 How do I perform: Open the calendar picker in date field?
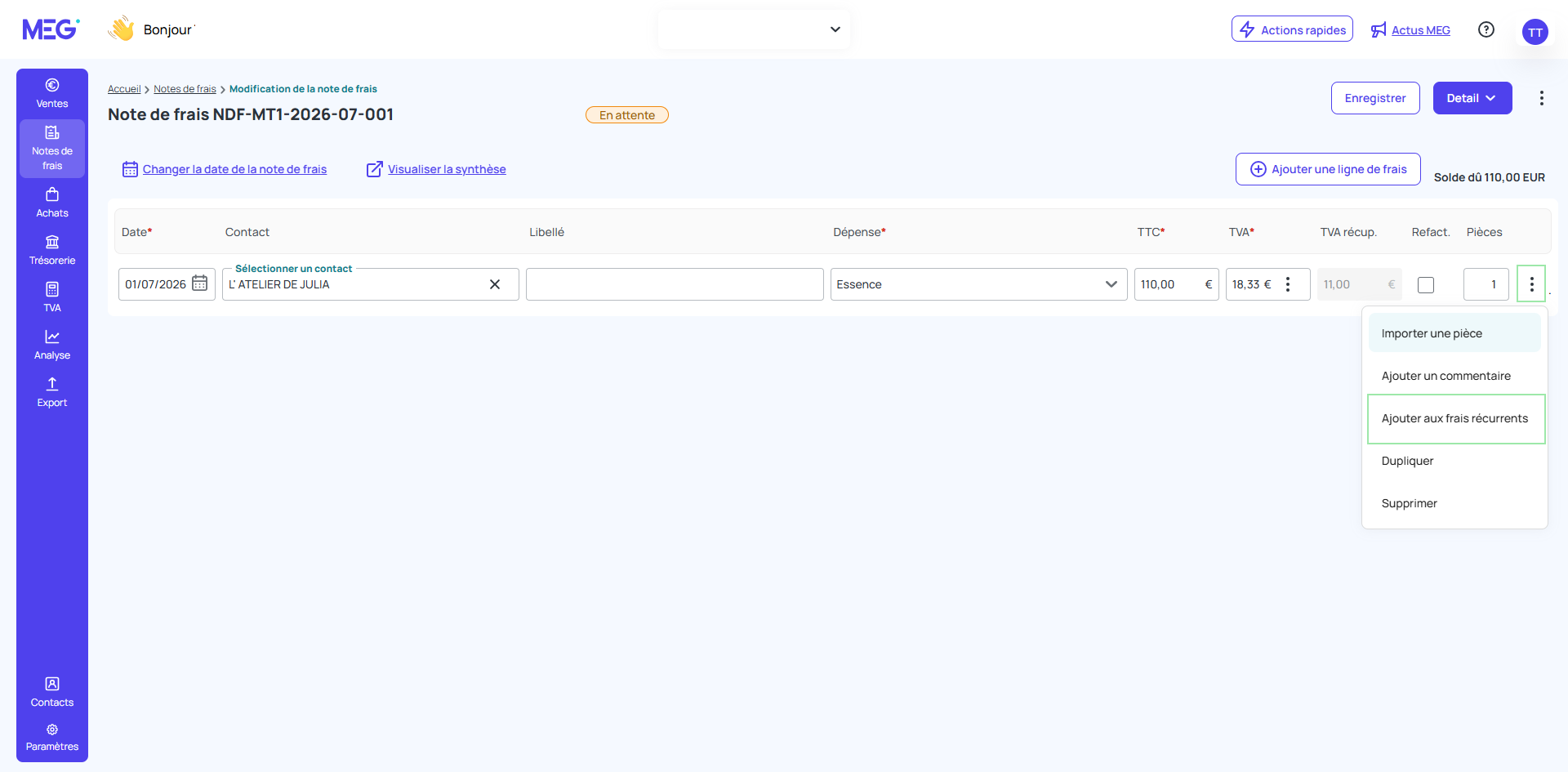pos(200,283)
